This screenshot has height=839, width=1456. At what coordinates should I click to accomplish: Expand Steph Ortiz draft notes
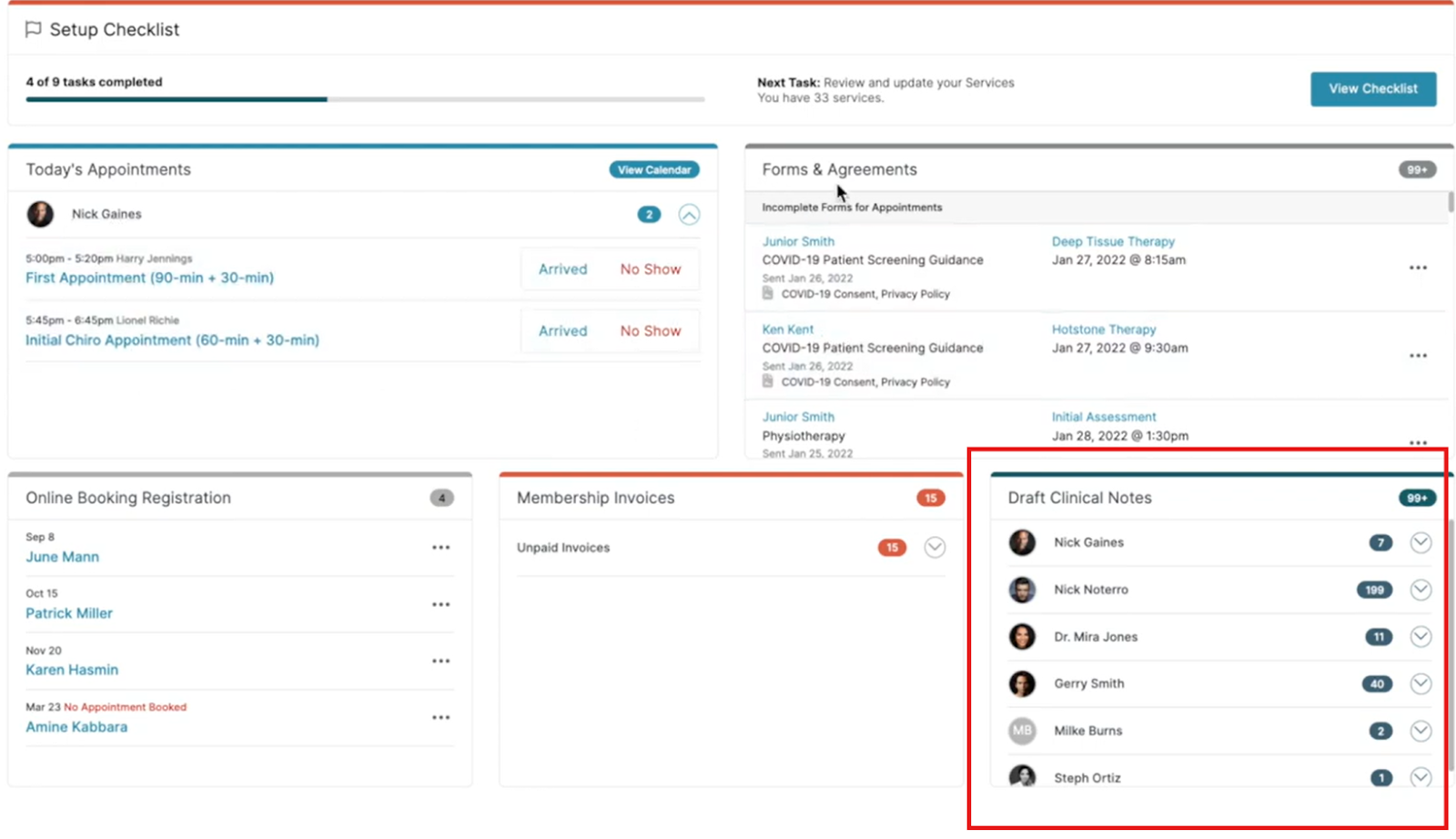[x=1421, y=777]
